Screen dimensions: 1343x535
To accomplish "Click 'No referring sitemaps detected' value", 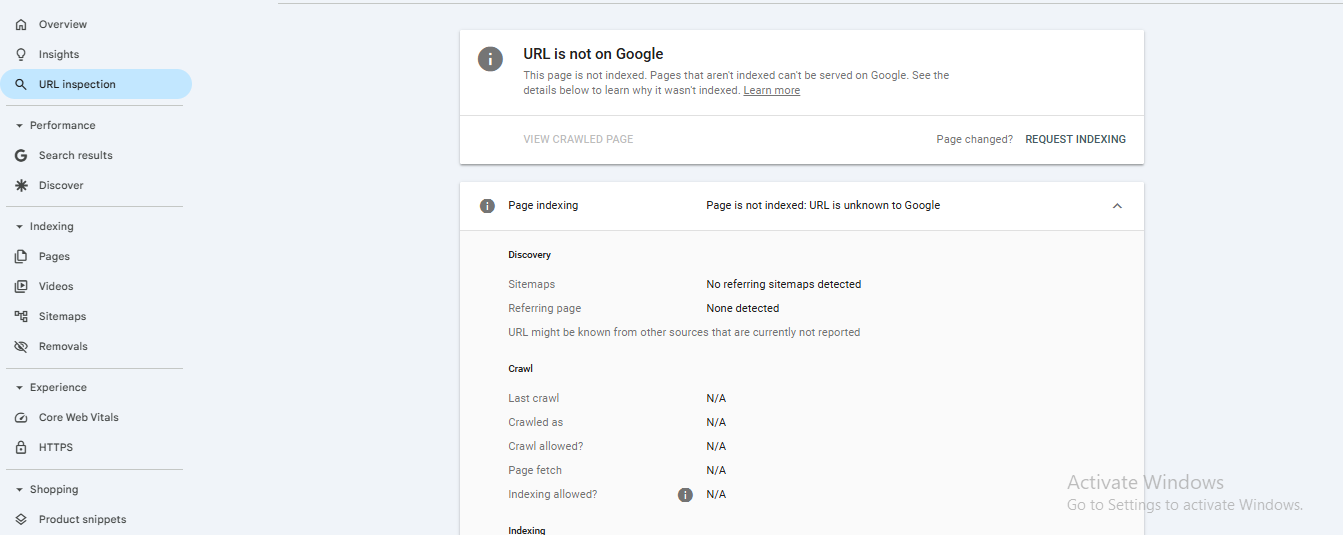I will [x=783, y=284].
